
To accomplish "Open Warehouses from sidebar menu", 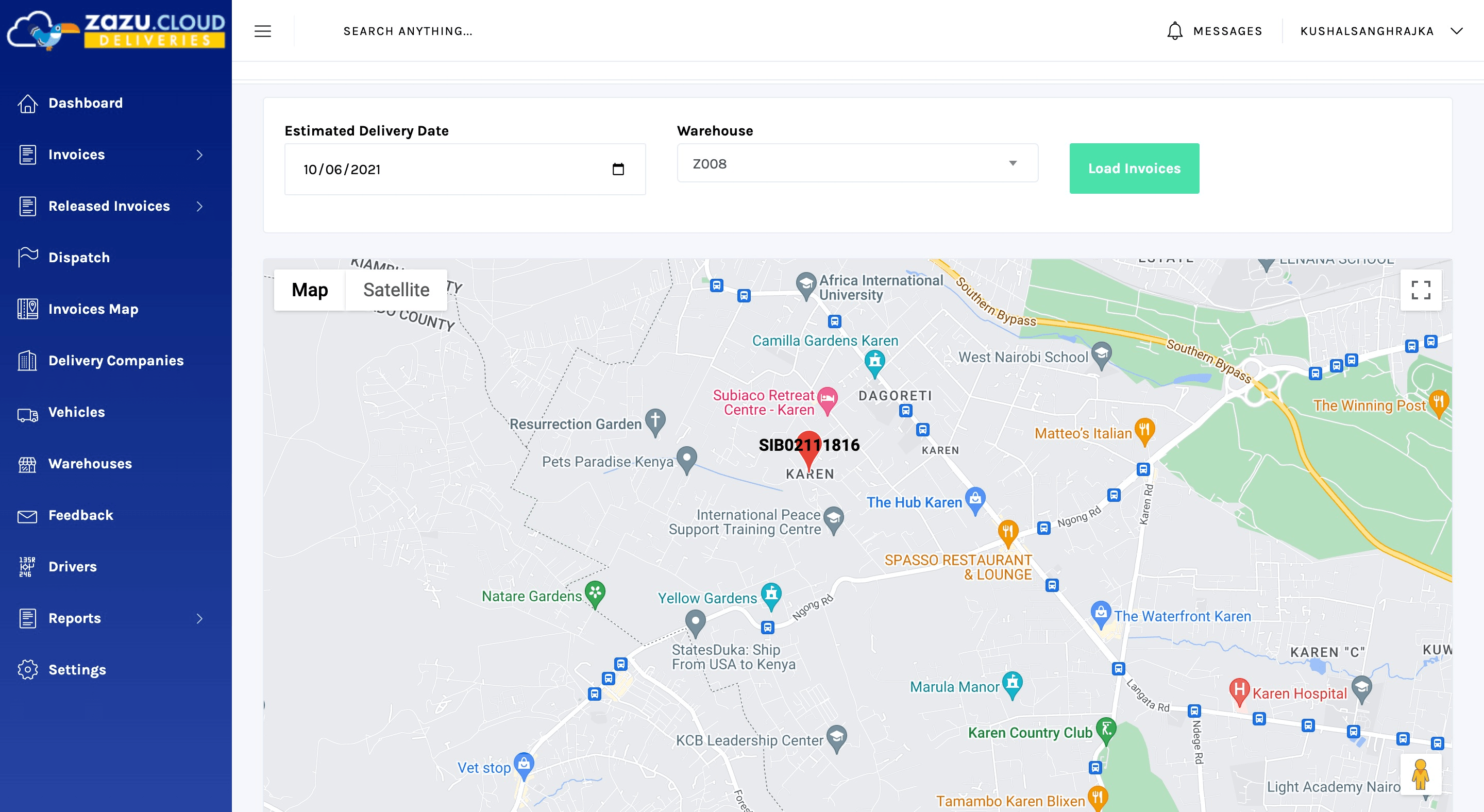I will (90, 464).
